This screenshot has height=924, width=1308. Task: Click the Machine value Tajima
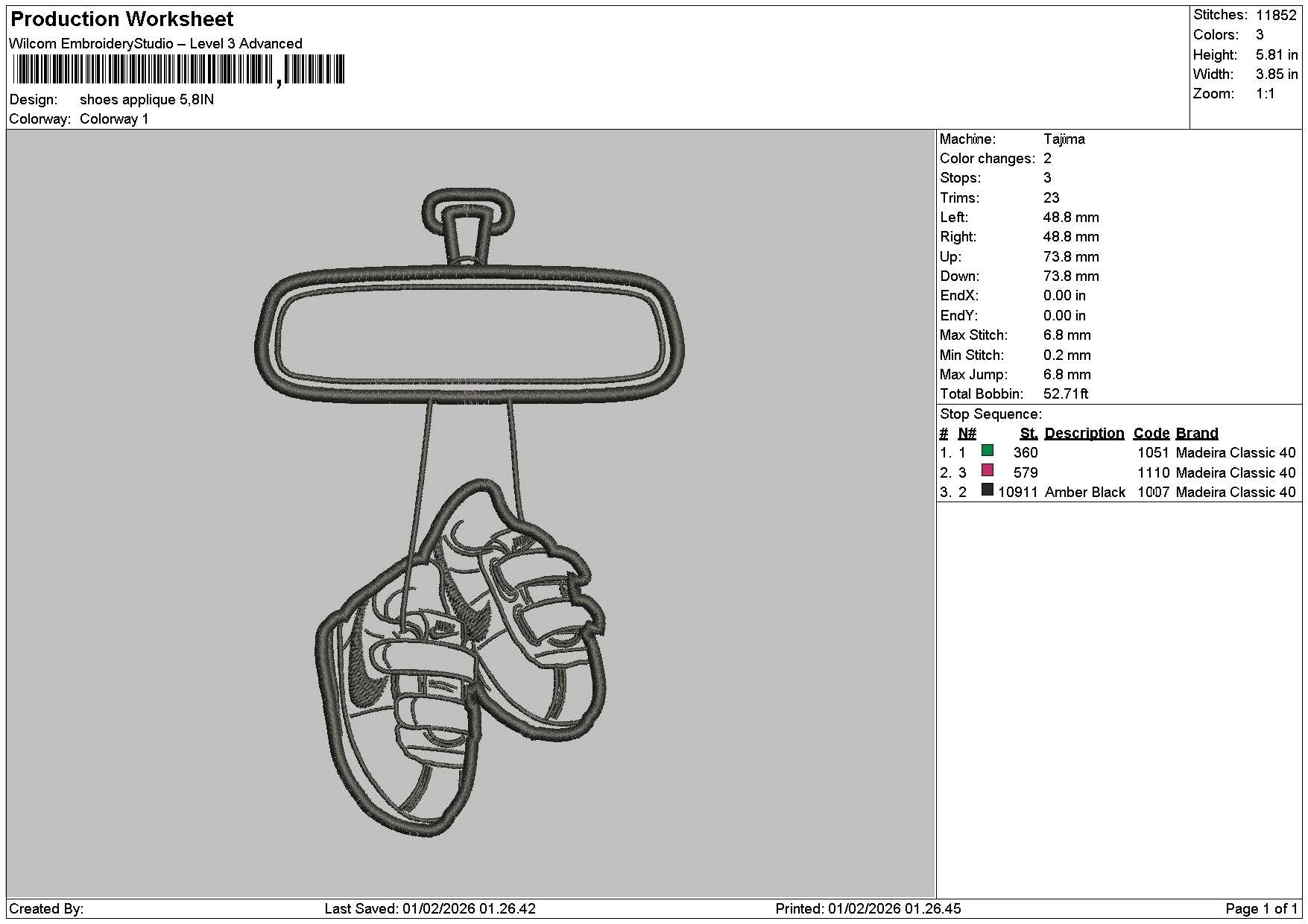[1064, 139]
